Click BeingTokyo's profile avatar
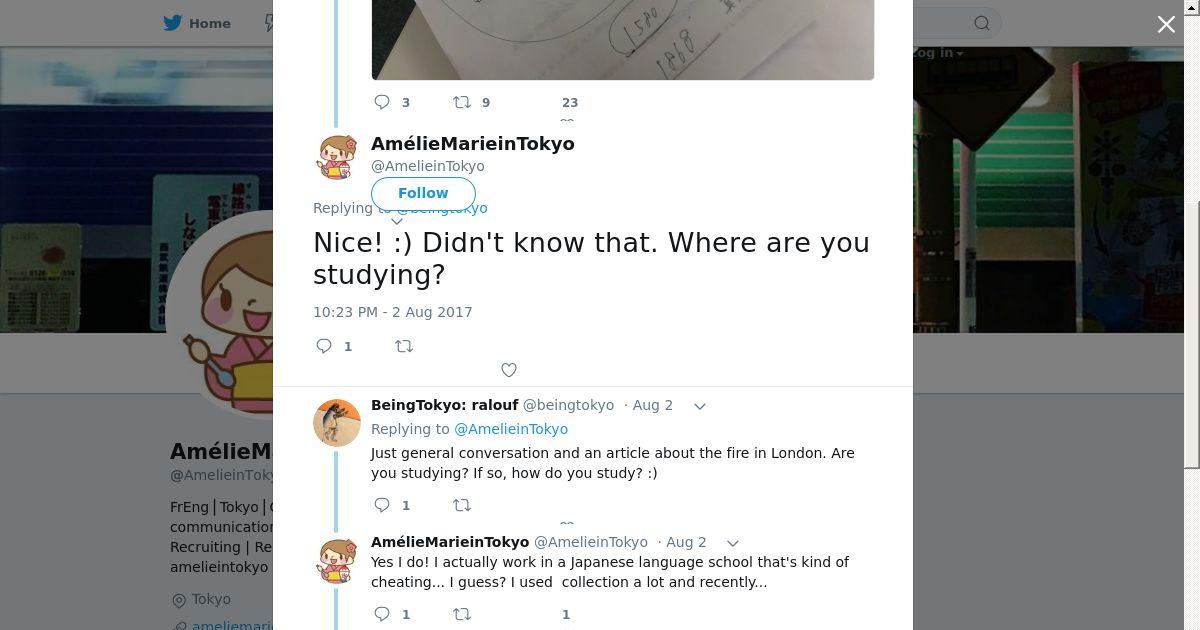Screen dimensions: 1200x630 pyautogui.click(x=337, y=422)
